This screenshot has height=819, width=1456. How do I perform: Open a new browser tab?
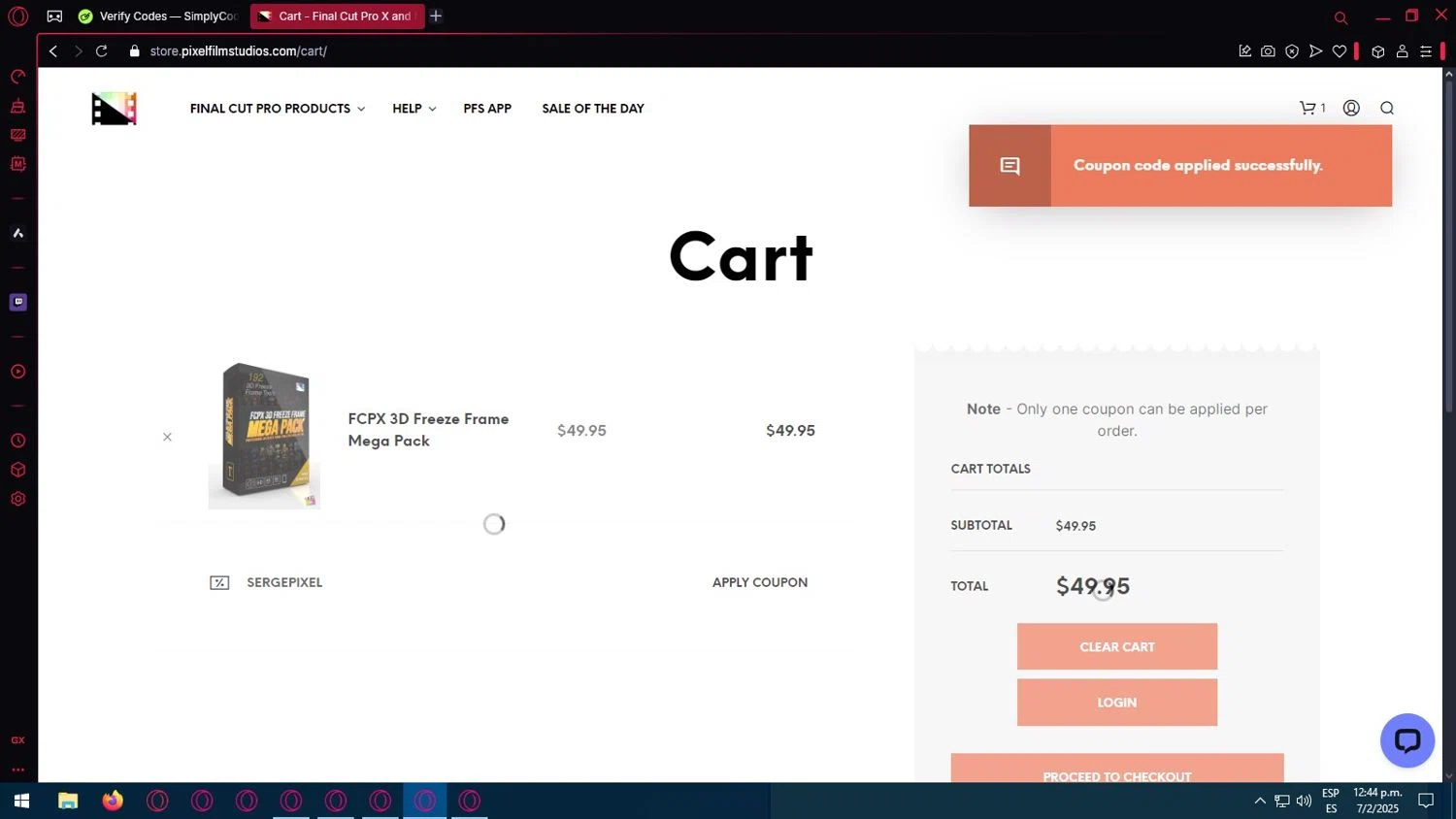coord(436,16)
